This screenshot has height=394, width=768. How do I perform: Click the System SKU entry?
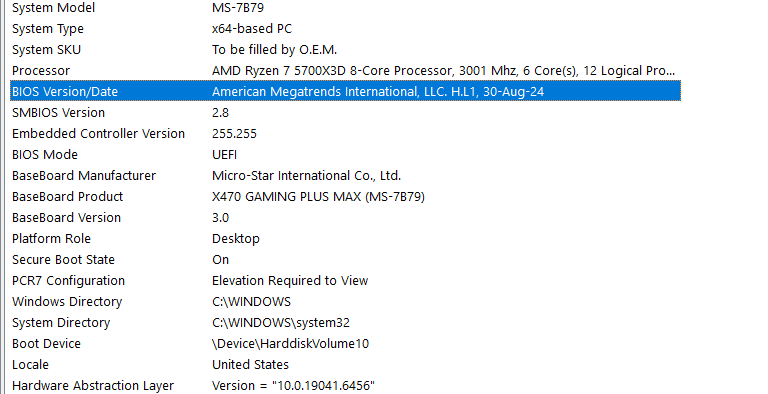345,49
